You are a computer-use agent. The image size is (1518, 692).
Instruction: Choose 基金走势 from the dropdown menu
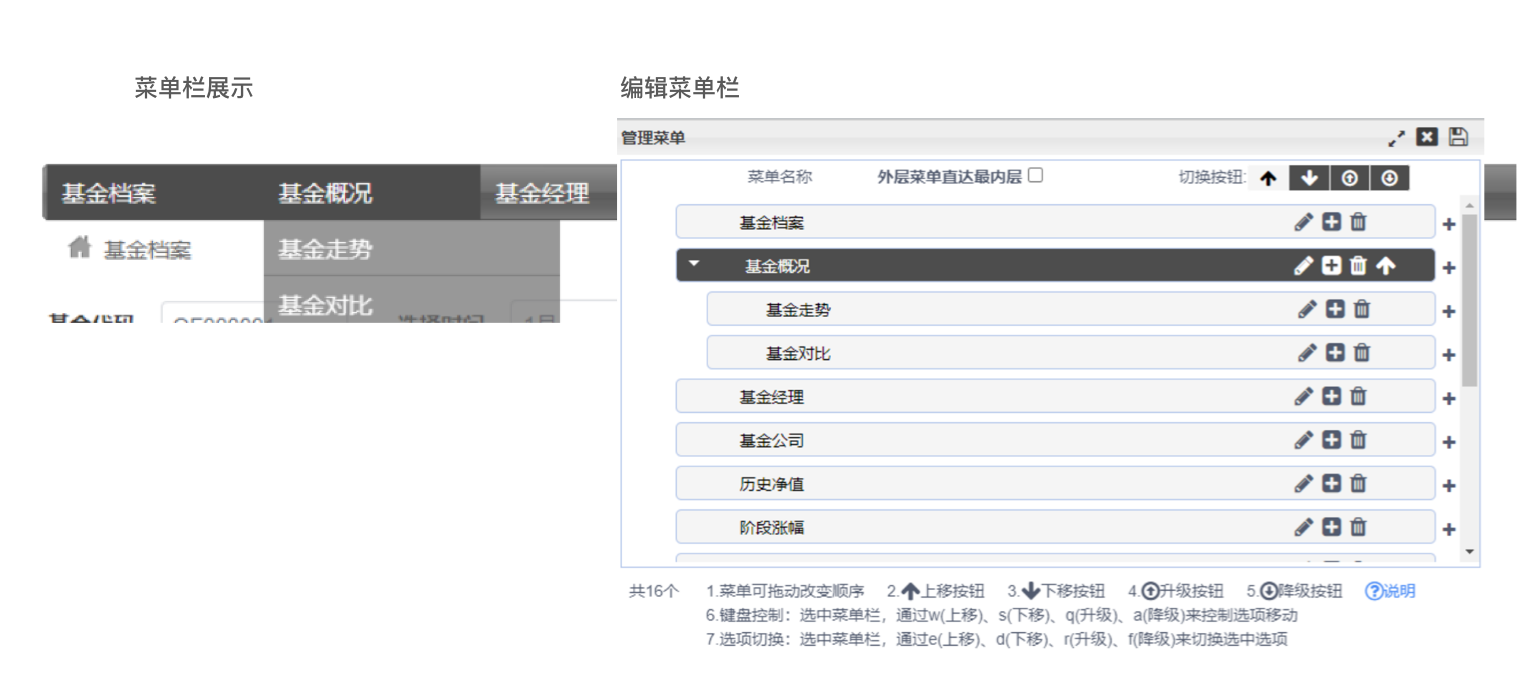325,249
